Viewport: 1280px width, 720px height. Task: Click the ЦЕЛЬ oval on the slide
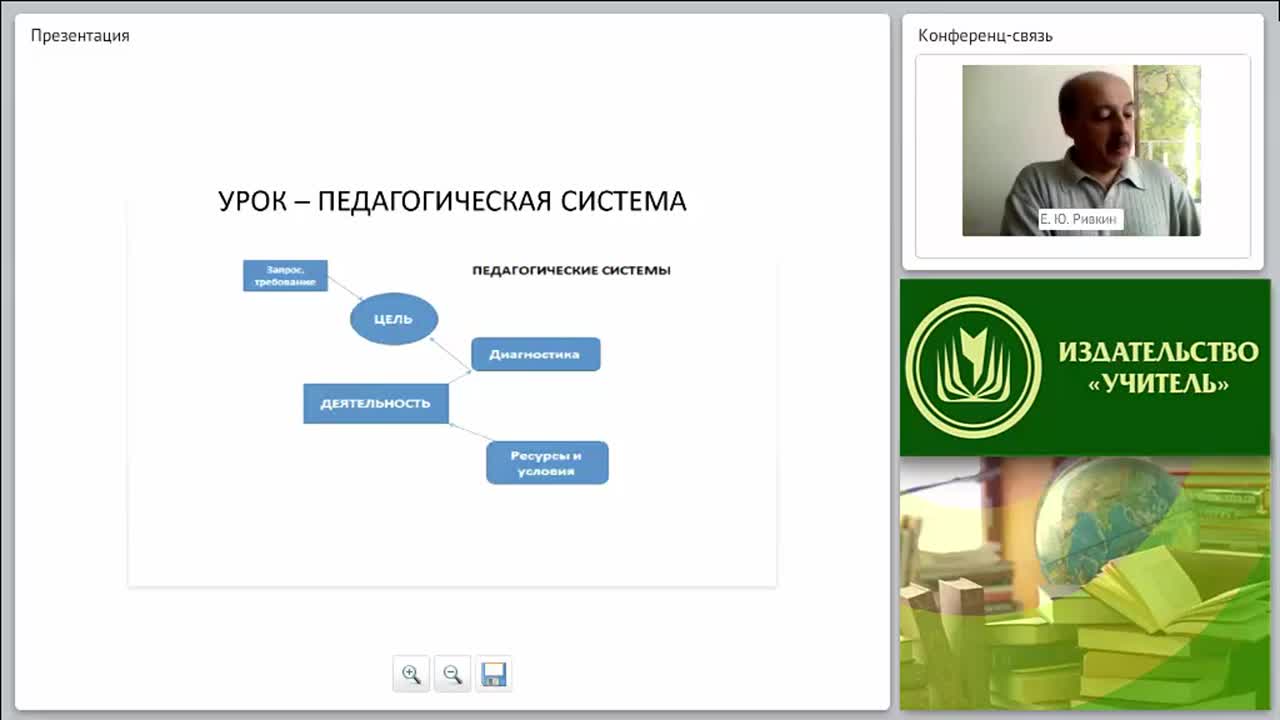tap(394, 319)
